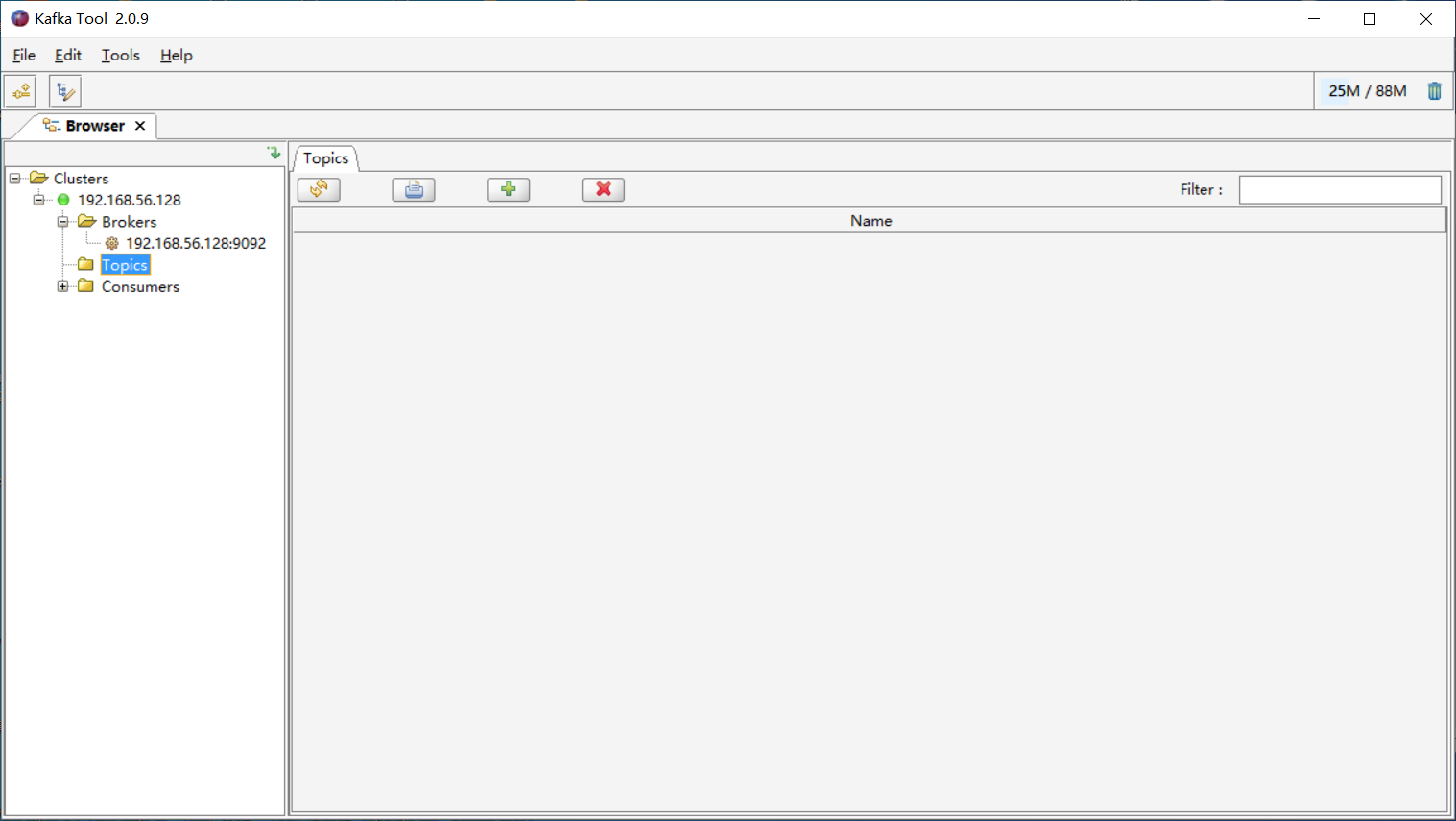Click the refresh topics button

click(319, 189)
